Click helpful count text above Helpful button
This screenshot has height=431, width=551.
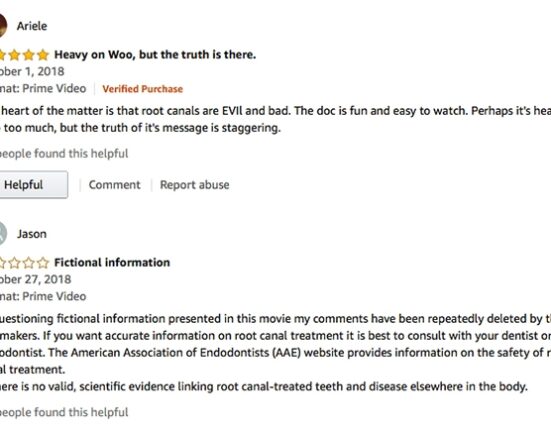(64, 154)
